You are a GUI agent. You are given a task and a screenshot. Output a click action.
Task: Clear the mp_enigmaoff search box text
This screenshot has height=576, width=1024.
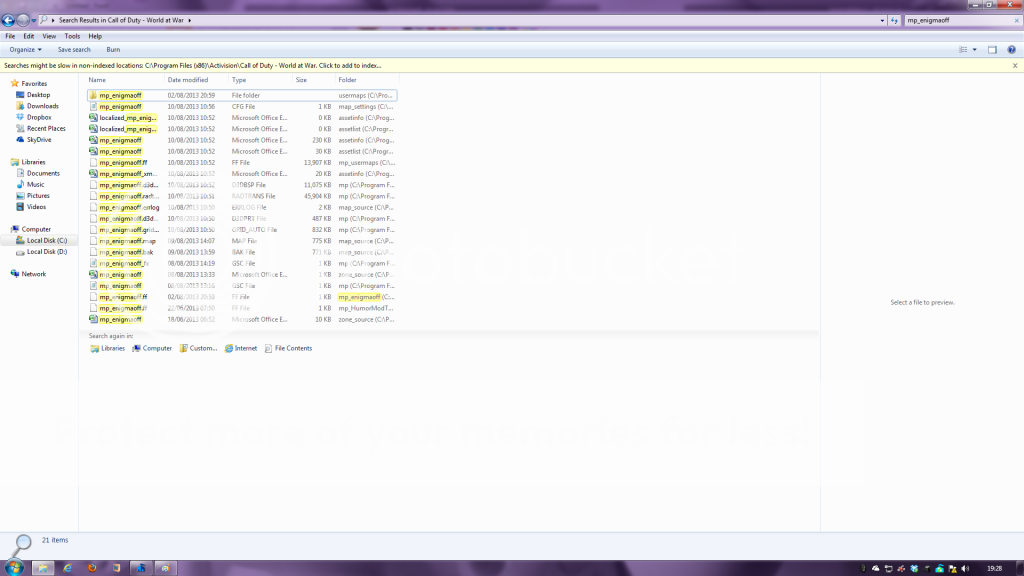[x=1014, y=20]
